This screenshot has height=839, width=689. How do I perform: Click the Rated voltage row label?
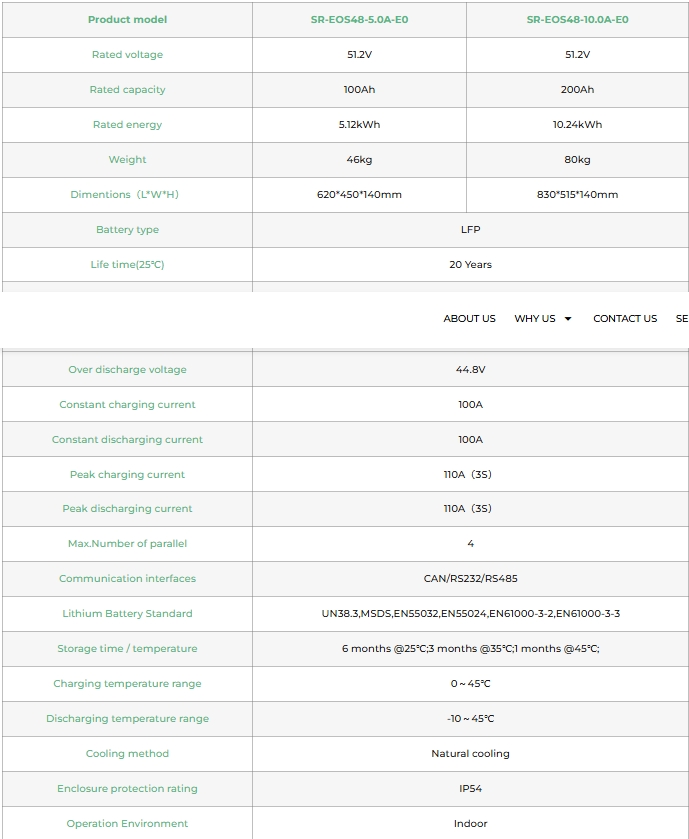click(x=127, y=55)
